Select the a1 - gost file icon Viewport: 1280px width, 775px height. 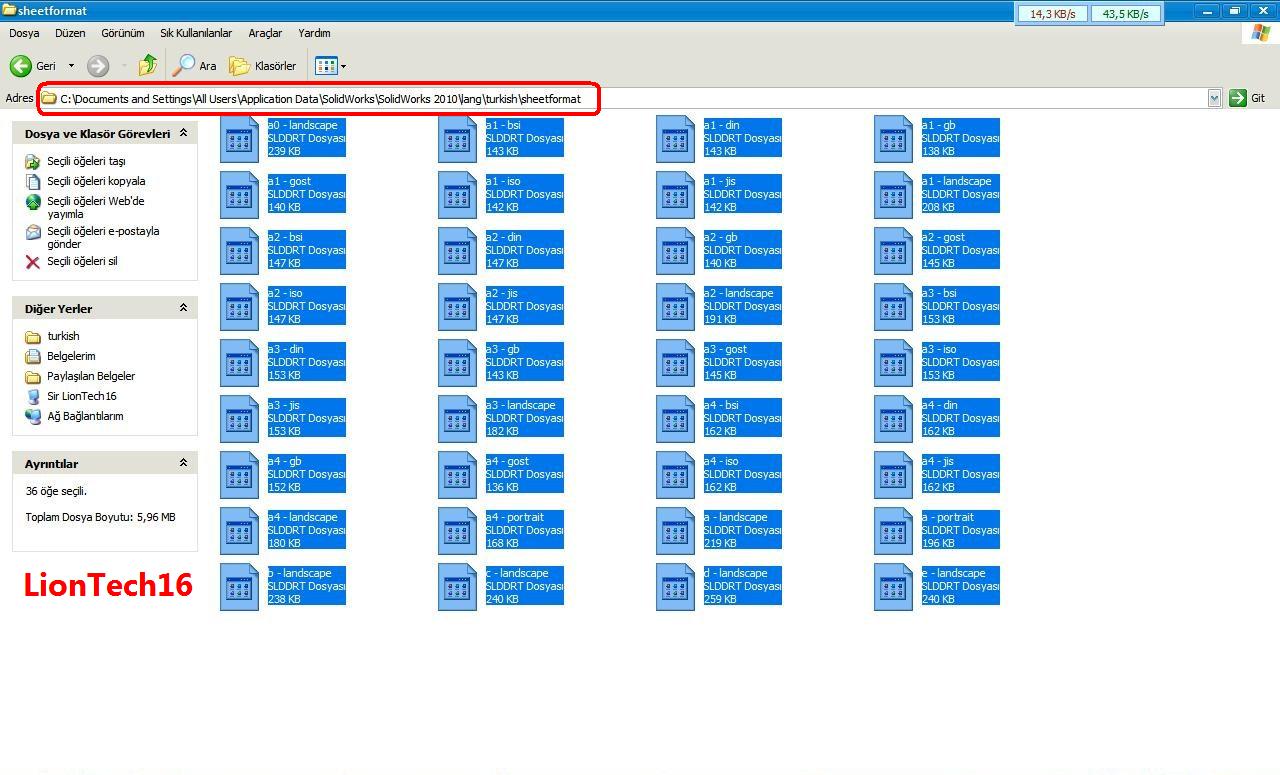click(x=239, y=195)
